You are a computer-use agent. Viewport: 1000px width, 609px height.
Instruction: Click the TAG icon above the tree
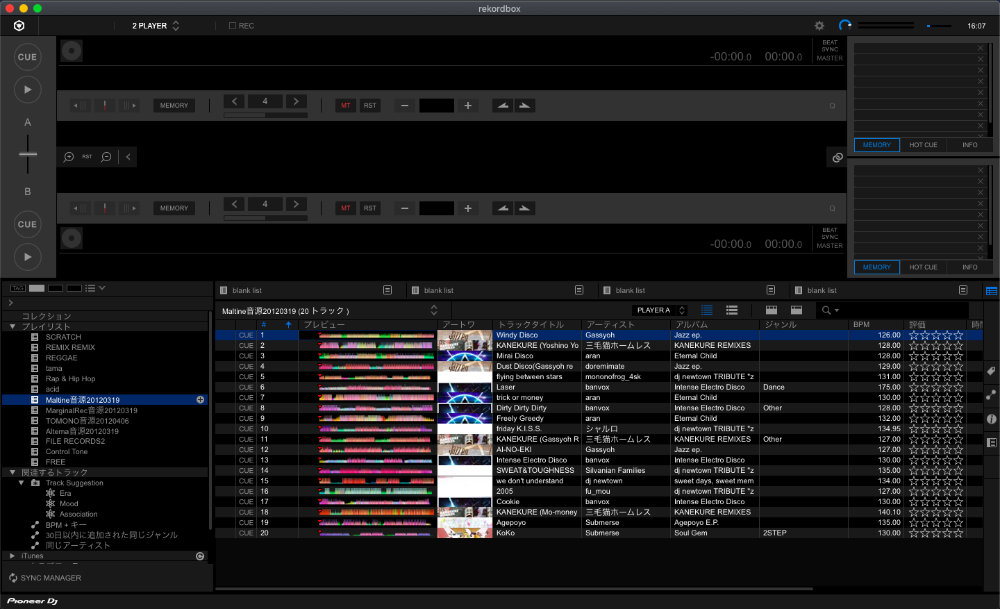(x=18, y=288)
